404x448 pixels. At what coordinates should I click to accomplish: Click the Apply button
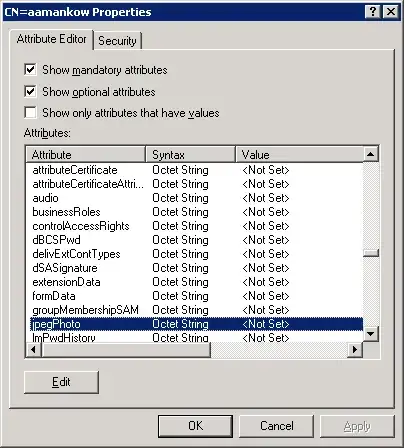(x=357, y=426)
